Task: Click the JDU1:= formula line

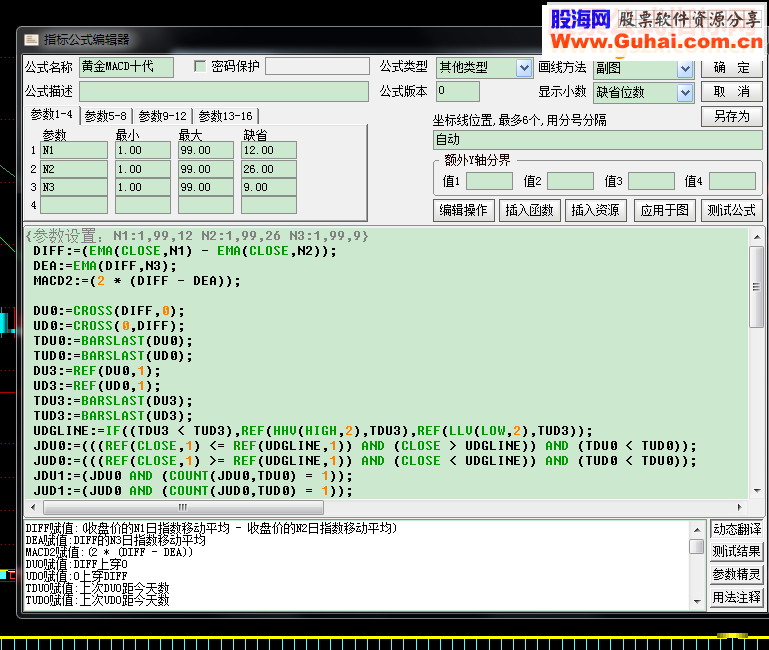Action: coord(193,476)
